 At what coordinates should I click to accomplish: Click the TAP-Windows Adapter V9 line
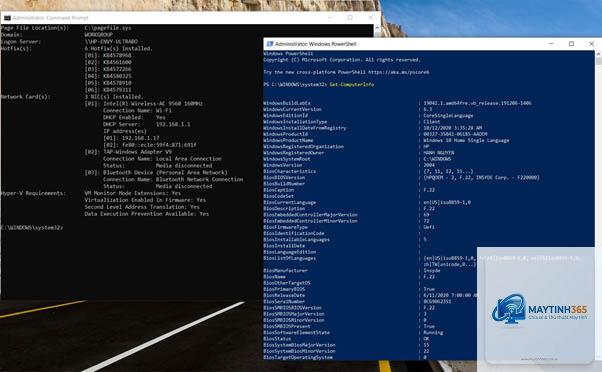pos(128,152)
